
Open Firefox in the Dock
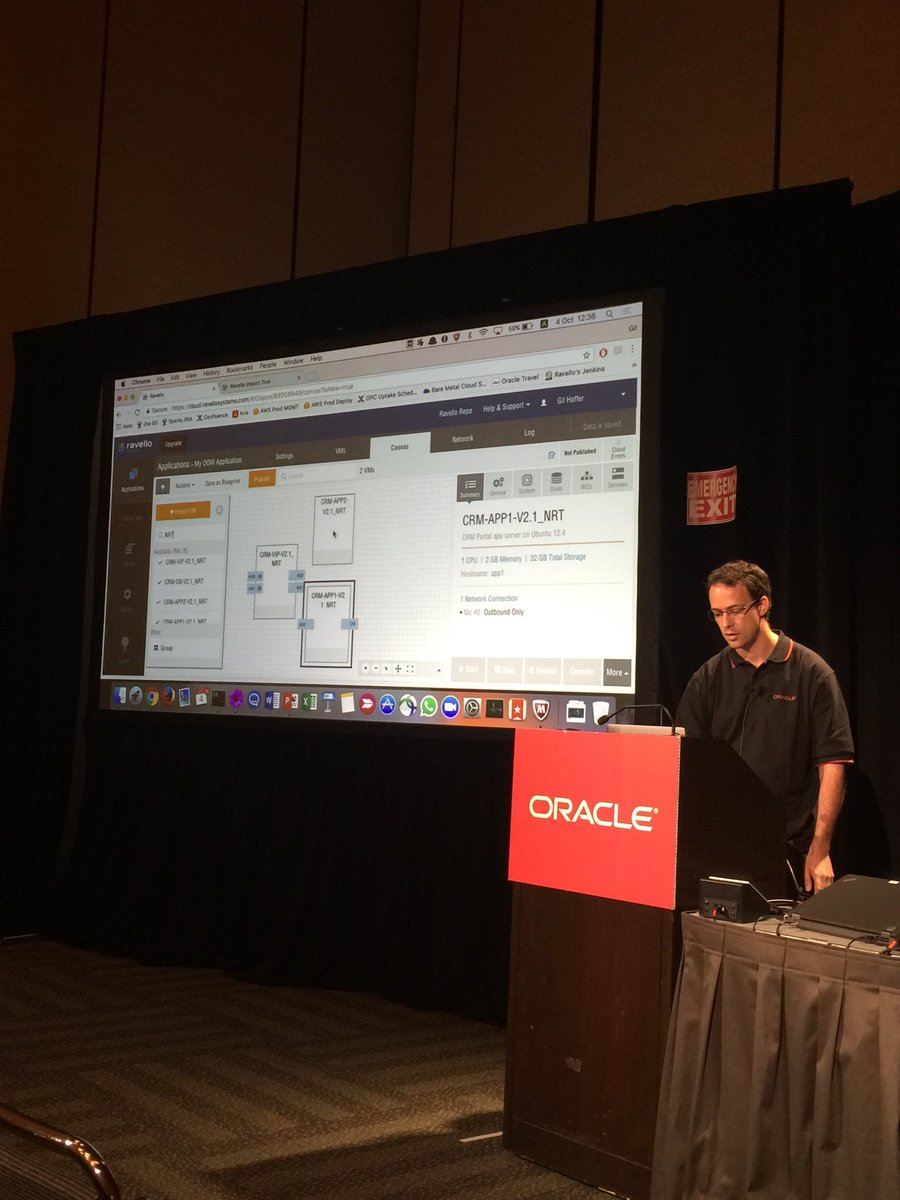(168, 697)
